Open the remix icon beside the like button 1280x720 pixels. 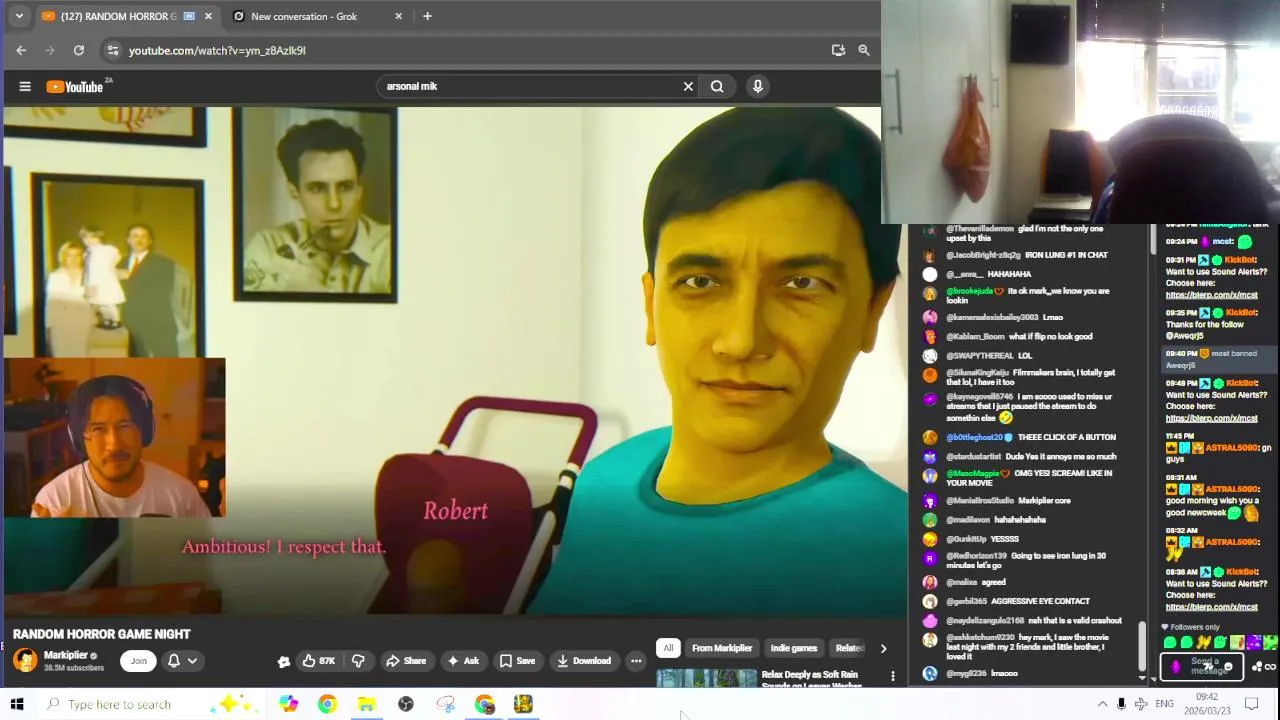pyautogui.click(x=284, y=661)
